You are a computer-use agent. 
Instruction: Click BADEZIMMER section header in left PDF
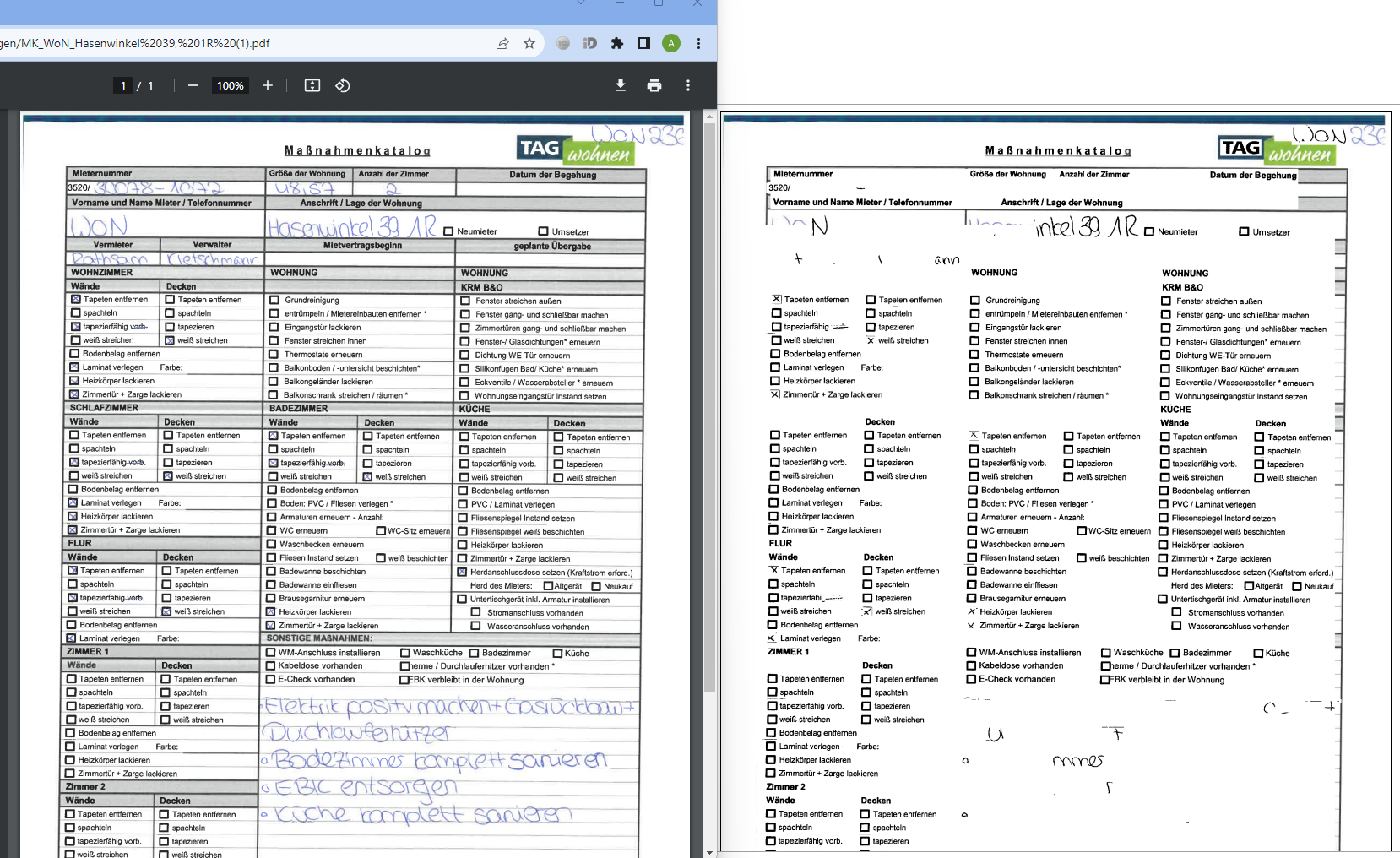click(x=298, y=409)
